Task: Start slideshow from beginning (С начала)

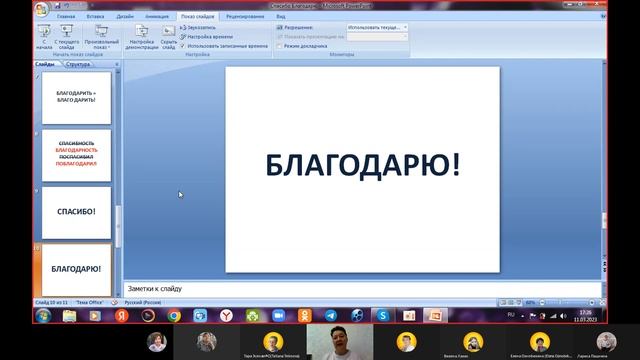Action: click(x=44, y=37)
